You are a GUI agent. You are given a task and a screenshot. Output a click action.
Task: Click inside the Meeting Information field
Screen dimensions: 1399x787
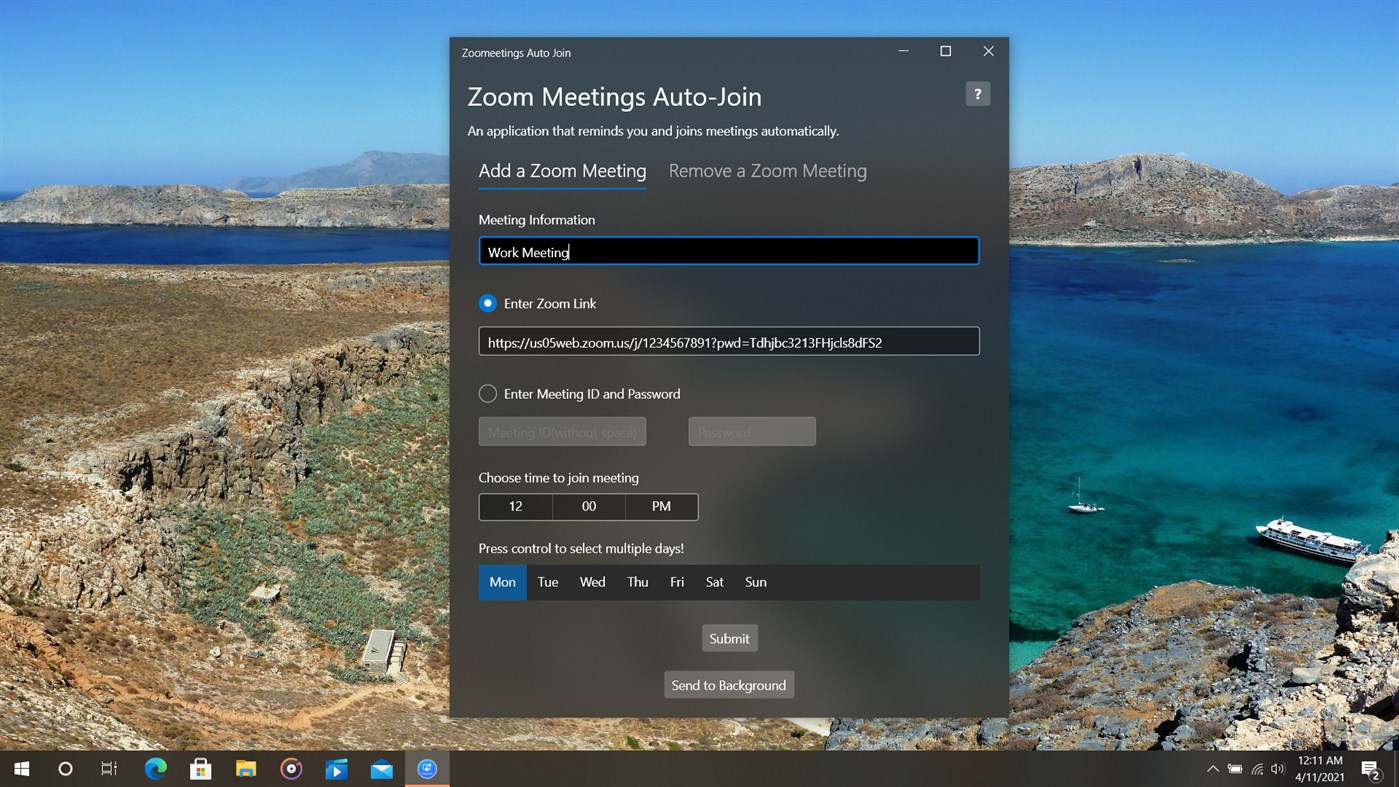728,251
